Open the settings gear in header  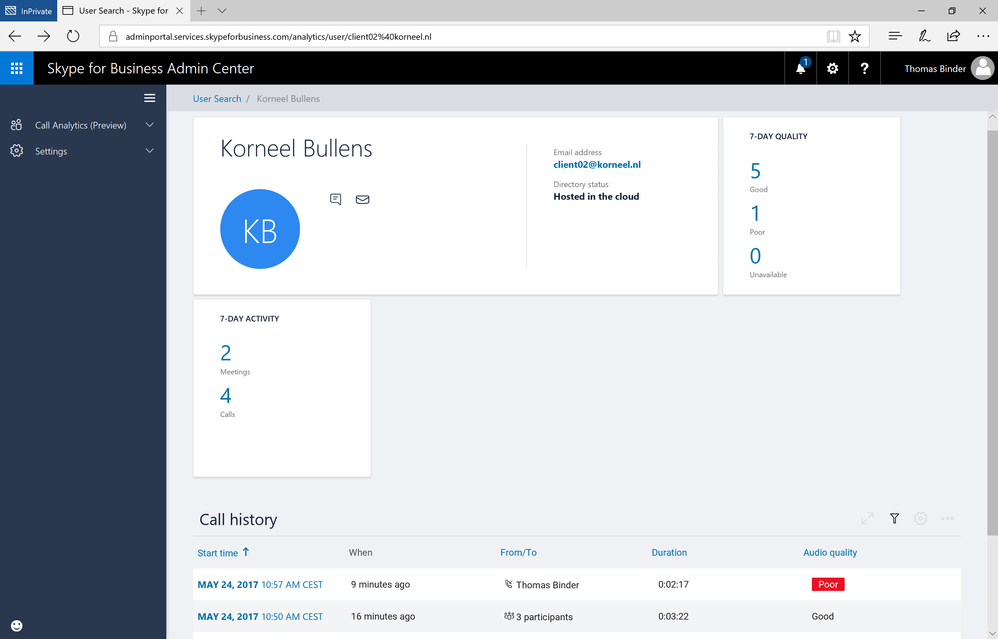pos(833,68)
